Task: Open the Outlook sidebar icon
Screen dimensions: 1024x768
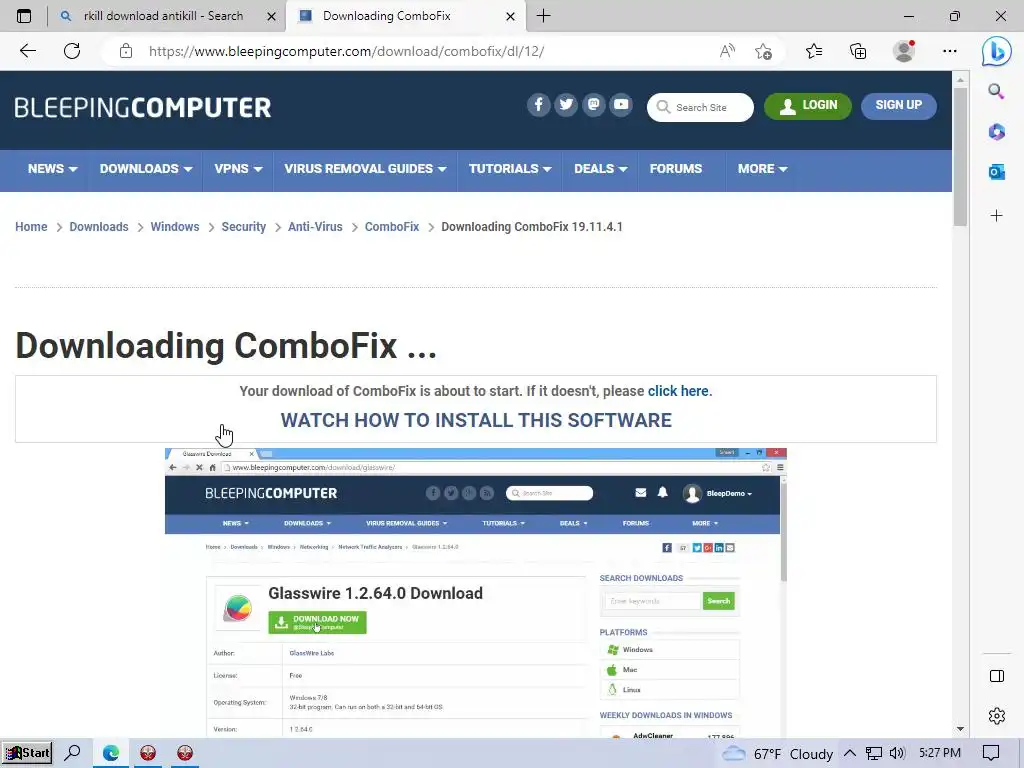Action: (997, 172)
